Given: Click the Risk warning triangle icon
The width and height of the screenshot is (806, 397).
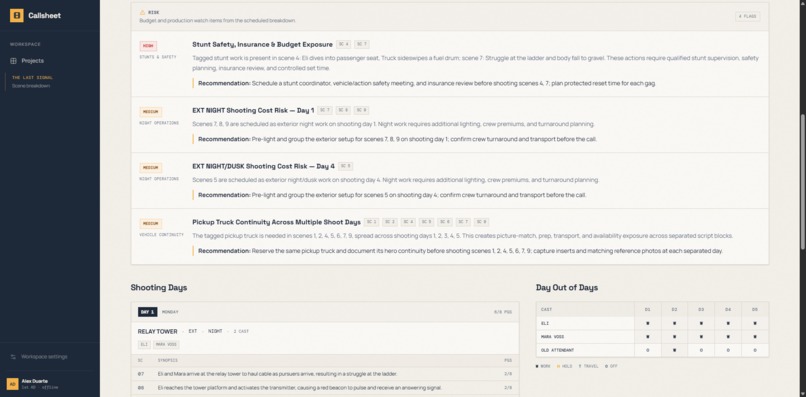Looking at the screenshot, I should 142,12.
